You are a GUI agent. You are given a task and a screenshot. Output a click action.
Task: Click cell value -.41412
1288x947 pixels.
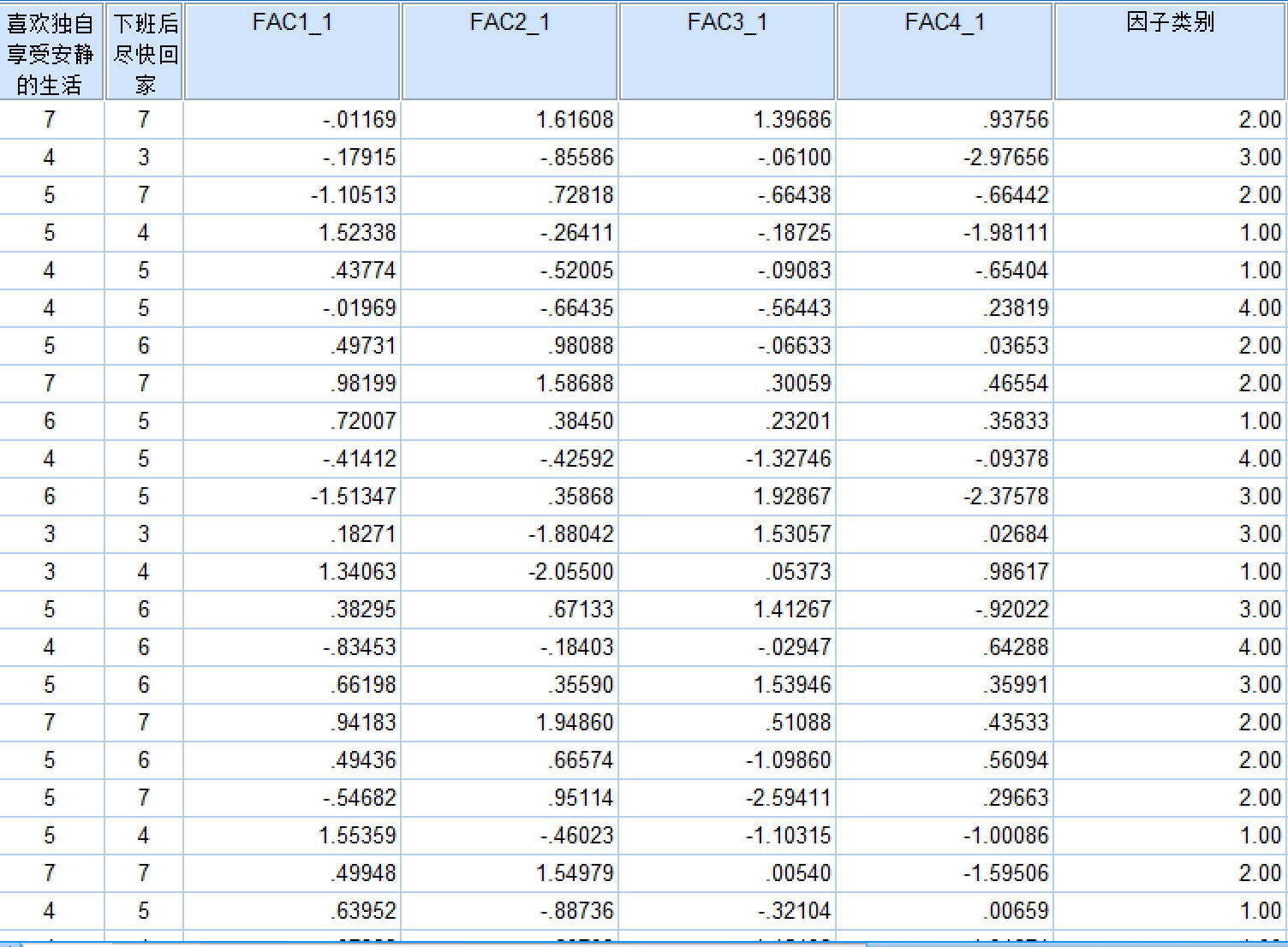[360, 459]
